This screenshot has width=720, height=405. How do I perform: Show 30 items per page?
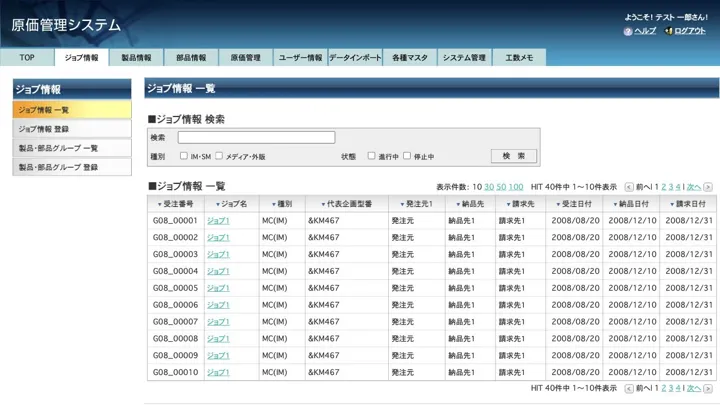(x=489, y=187)
